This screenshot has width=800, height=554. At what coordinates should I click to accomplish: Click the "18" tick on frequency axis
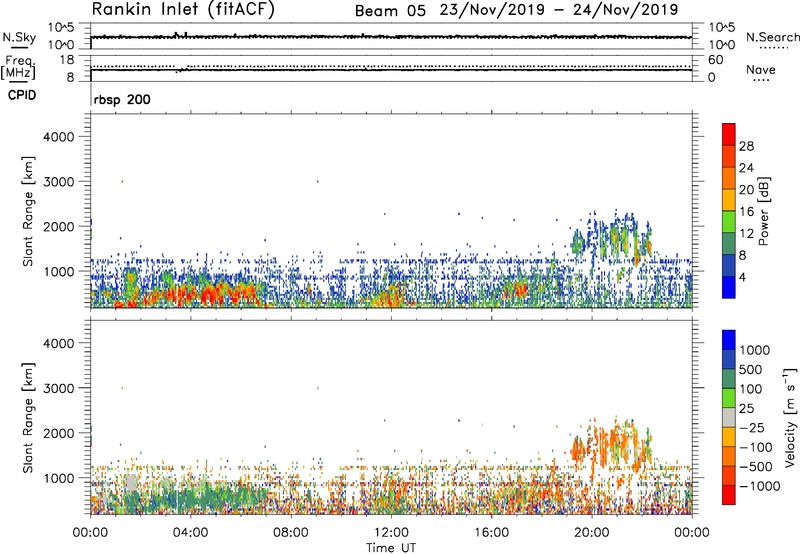tap(67, 59)
